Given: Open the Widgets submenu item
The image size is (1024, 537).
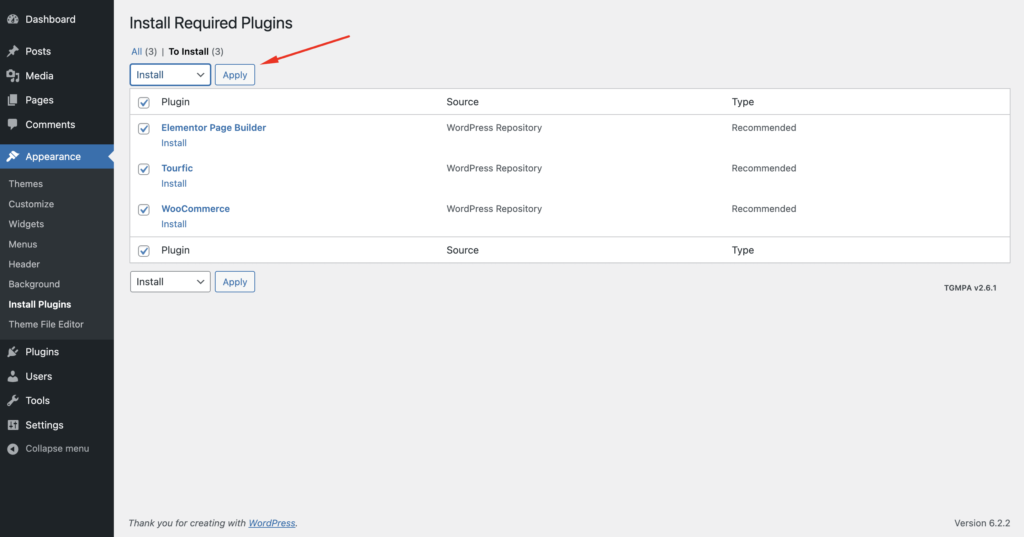Looking at the screenshot, I should pyautogui.click(x=26, y=224).
